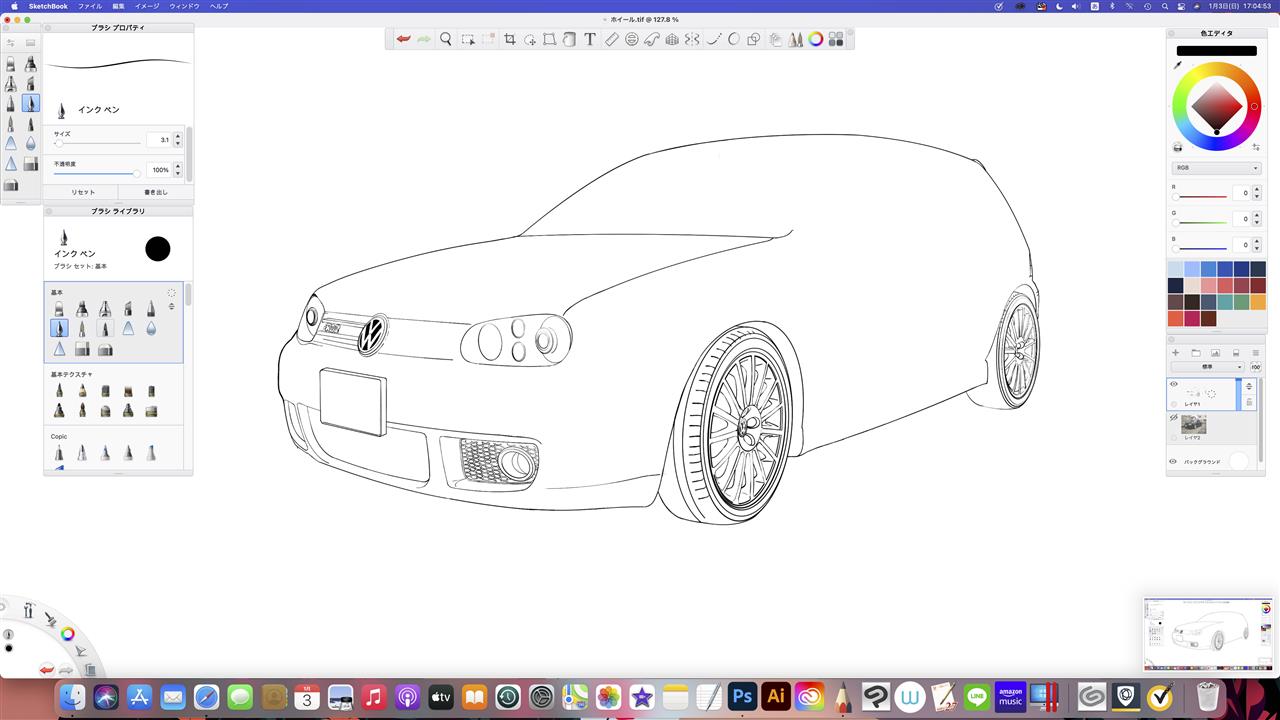The width and height of the screenshot is (1280, 720).
Task: Open the Color Editor wheel in the toolbar
Action: pyautogui.click(x=816, y=39)
